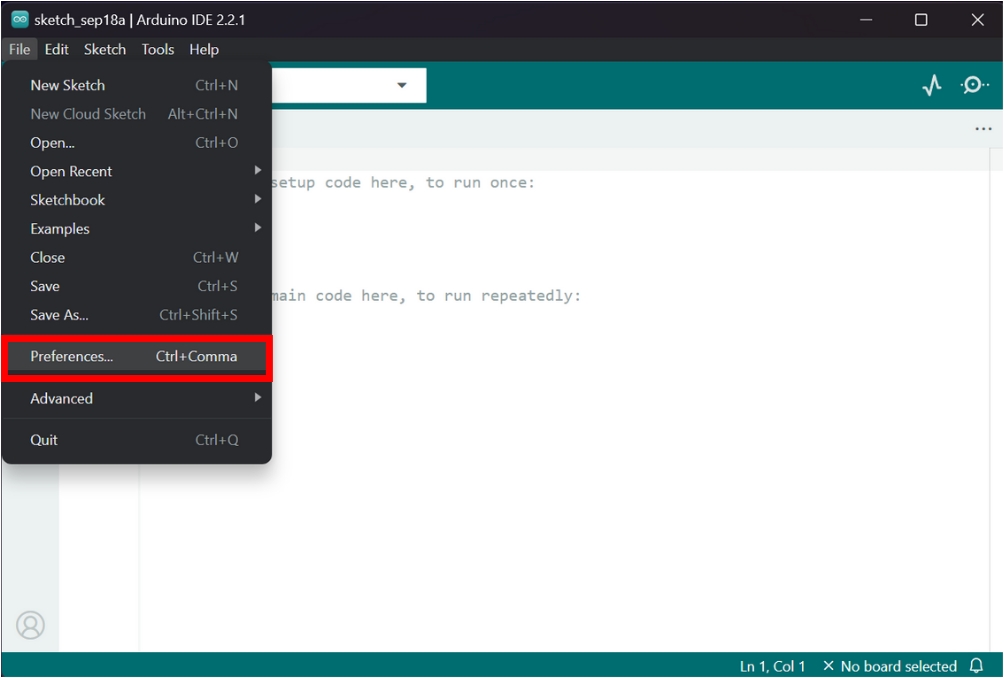
Task: Click the X beside 'No board selected'
Action: (x=830, y=665)
